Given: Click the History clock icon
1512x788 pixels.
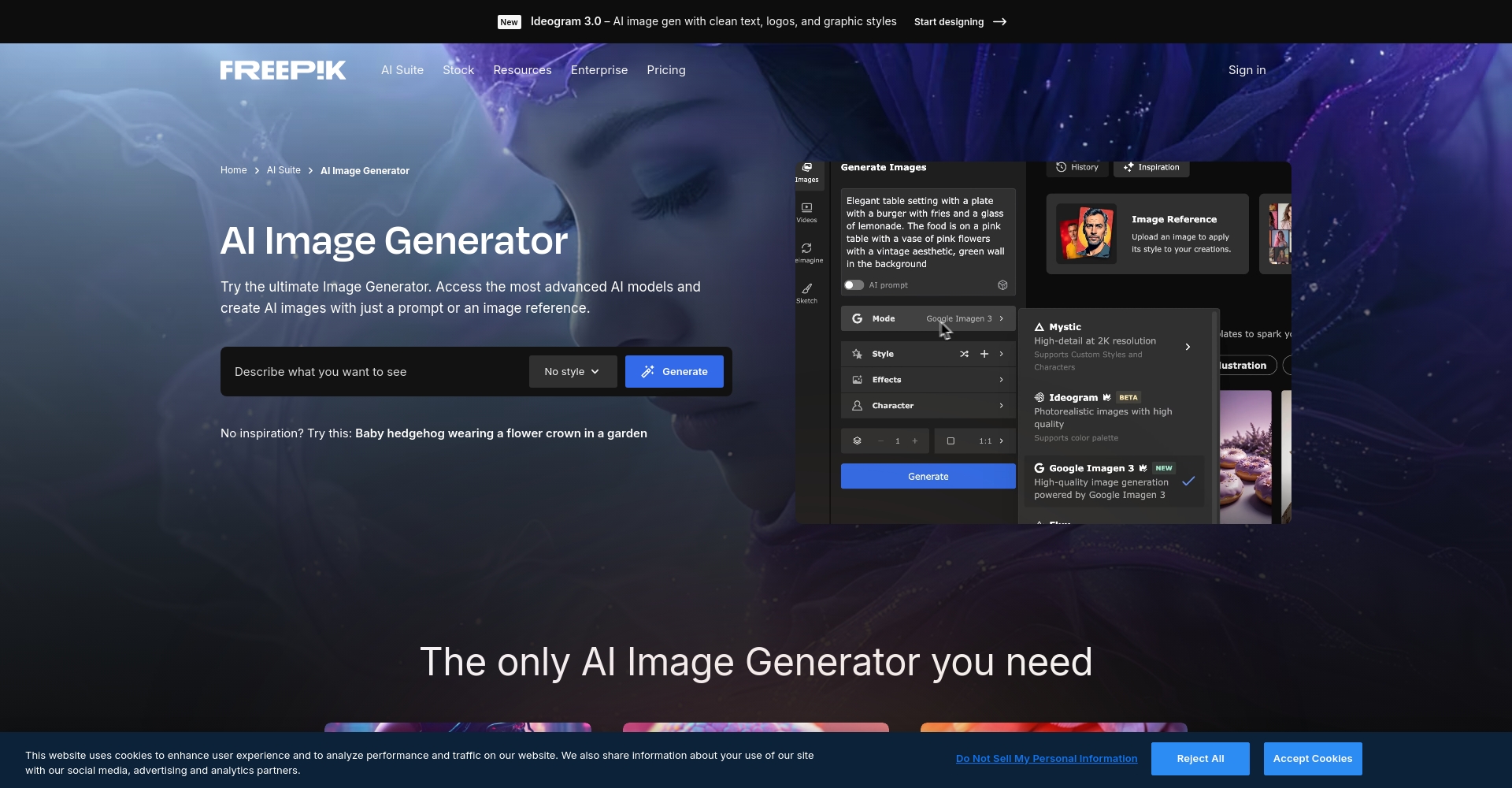Looking at the screenshot, I should pos(1062,167).
